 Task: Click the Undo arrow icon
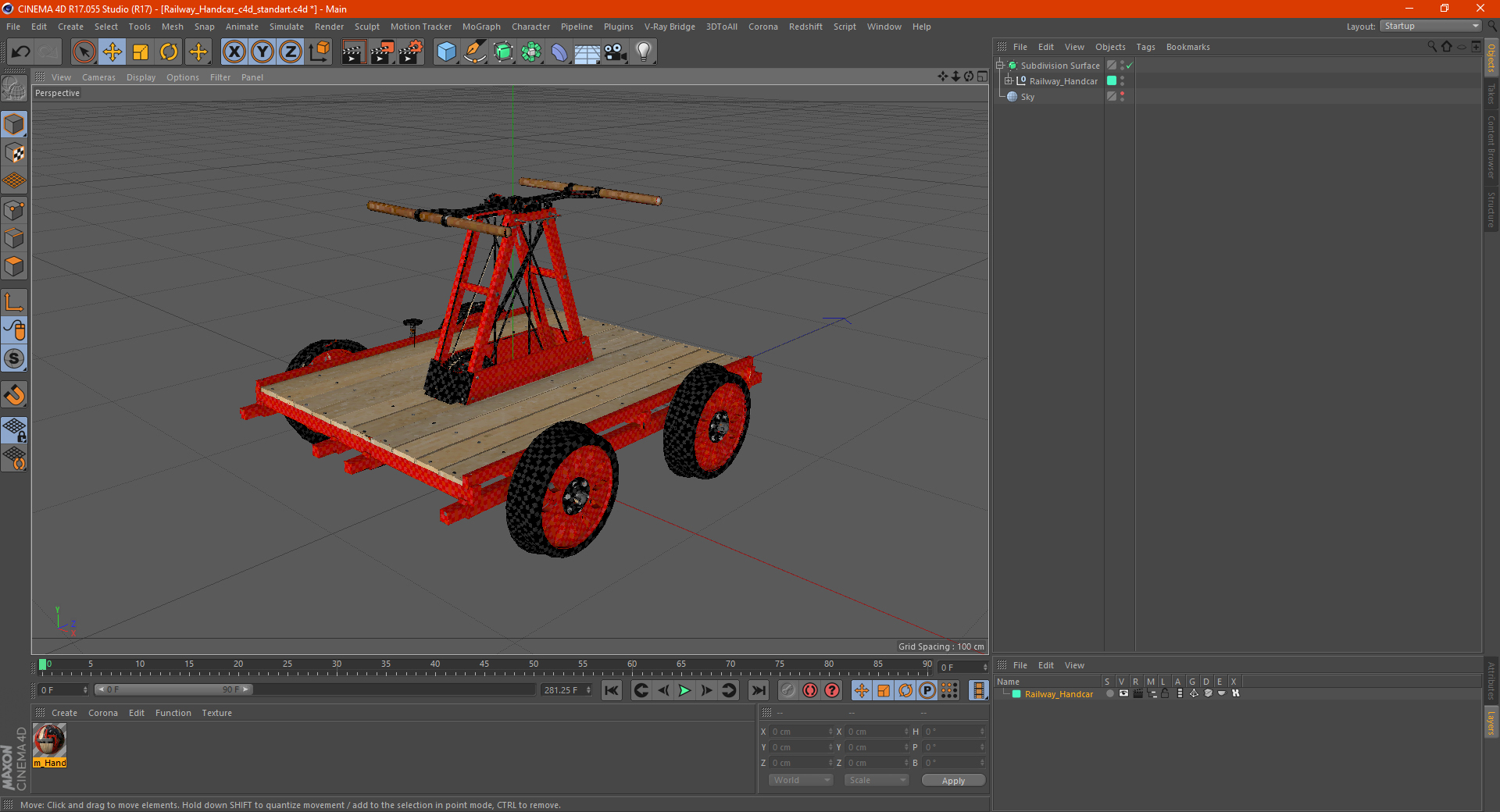(x=21, y=52)
